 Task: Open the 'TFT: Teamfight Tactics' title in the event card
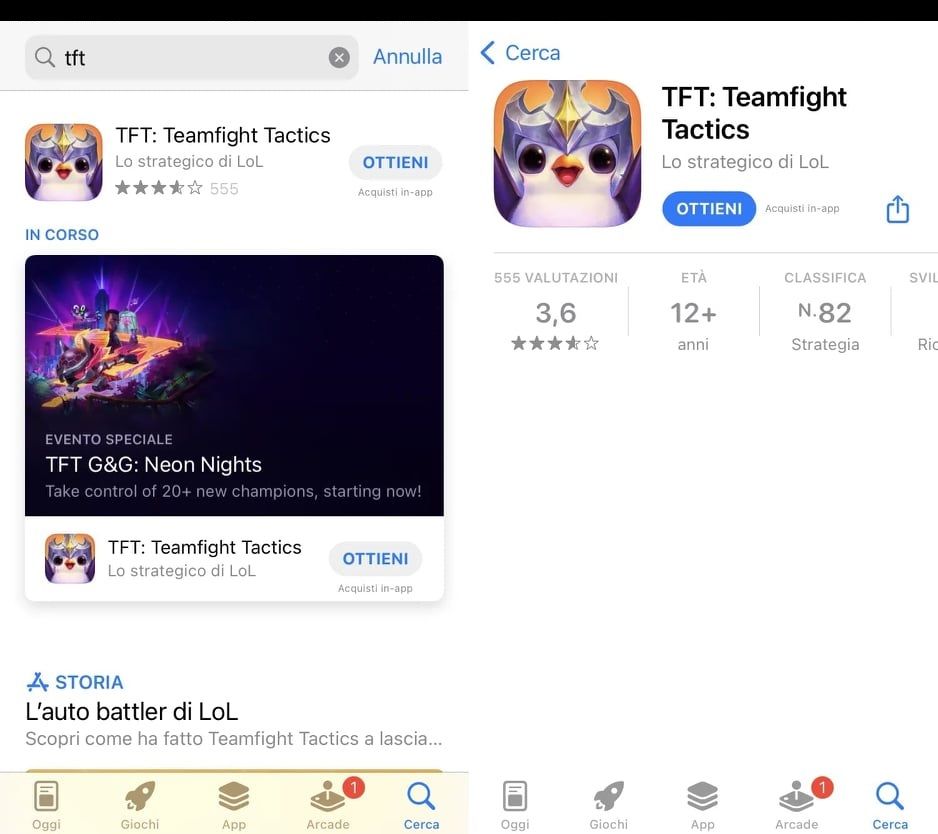click(205, 547)
